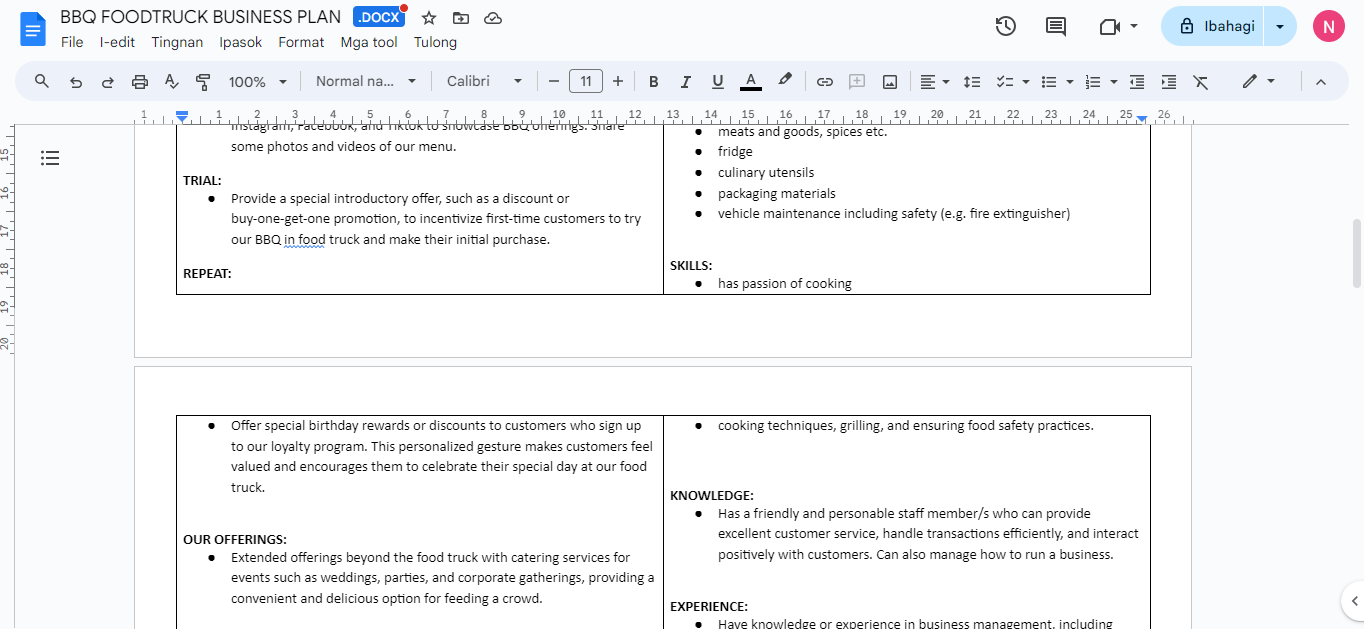Open line and paragraph spacing
Screen dimensions: 1364x629
pos(972,82)
